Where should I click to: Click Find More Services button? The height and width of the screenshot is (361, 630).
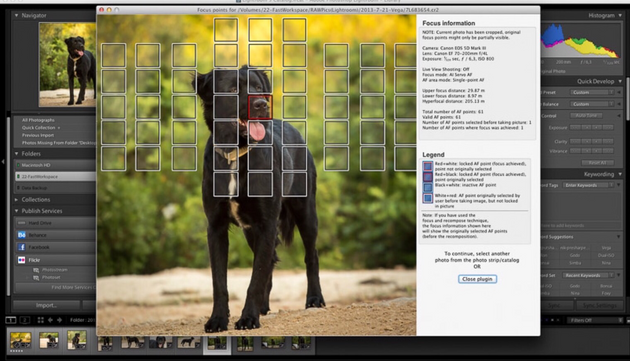(55, 287)
